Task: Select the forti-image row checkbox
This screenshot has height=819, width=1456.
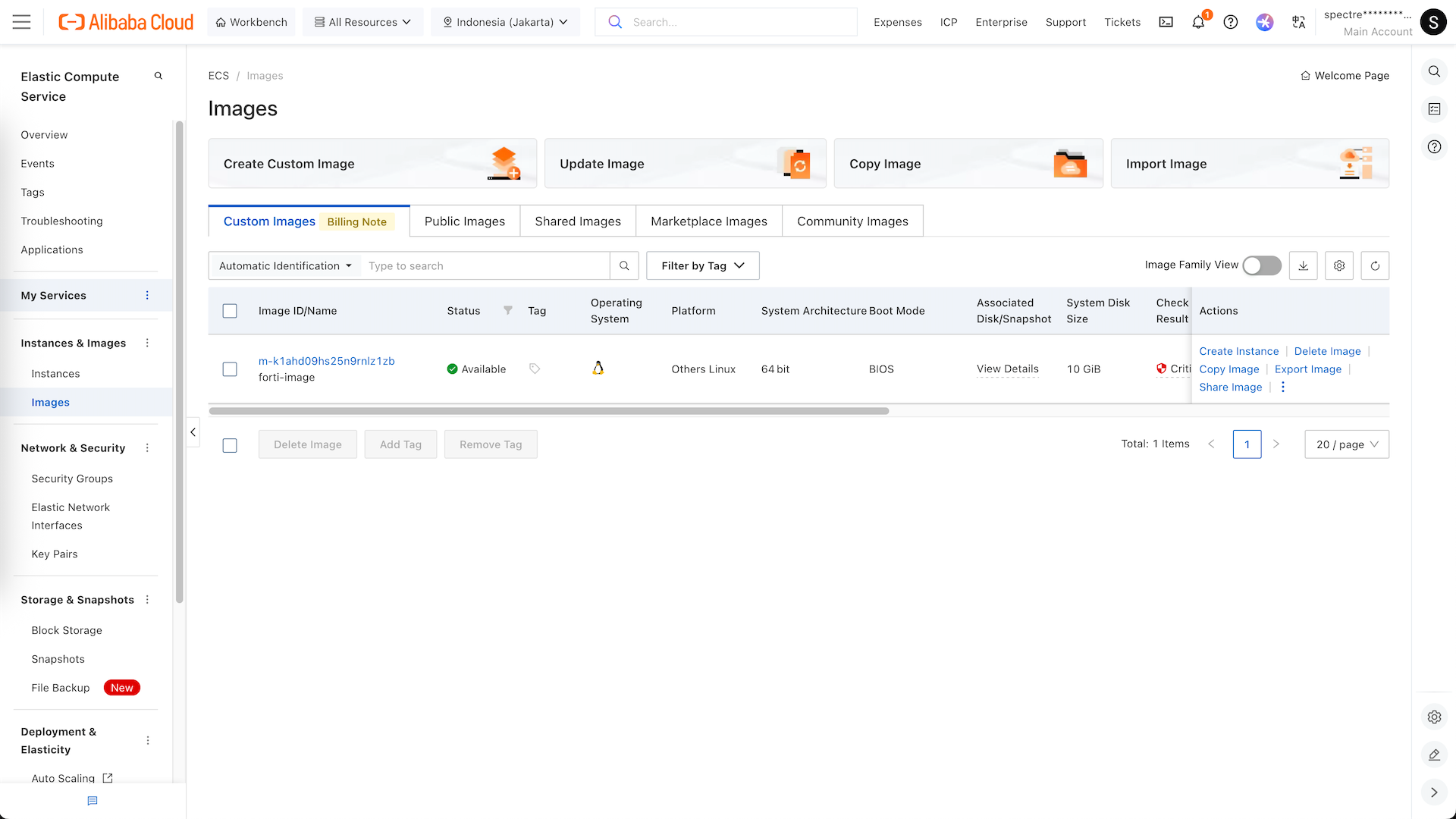Action: coord(230,369)
